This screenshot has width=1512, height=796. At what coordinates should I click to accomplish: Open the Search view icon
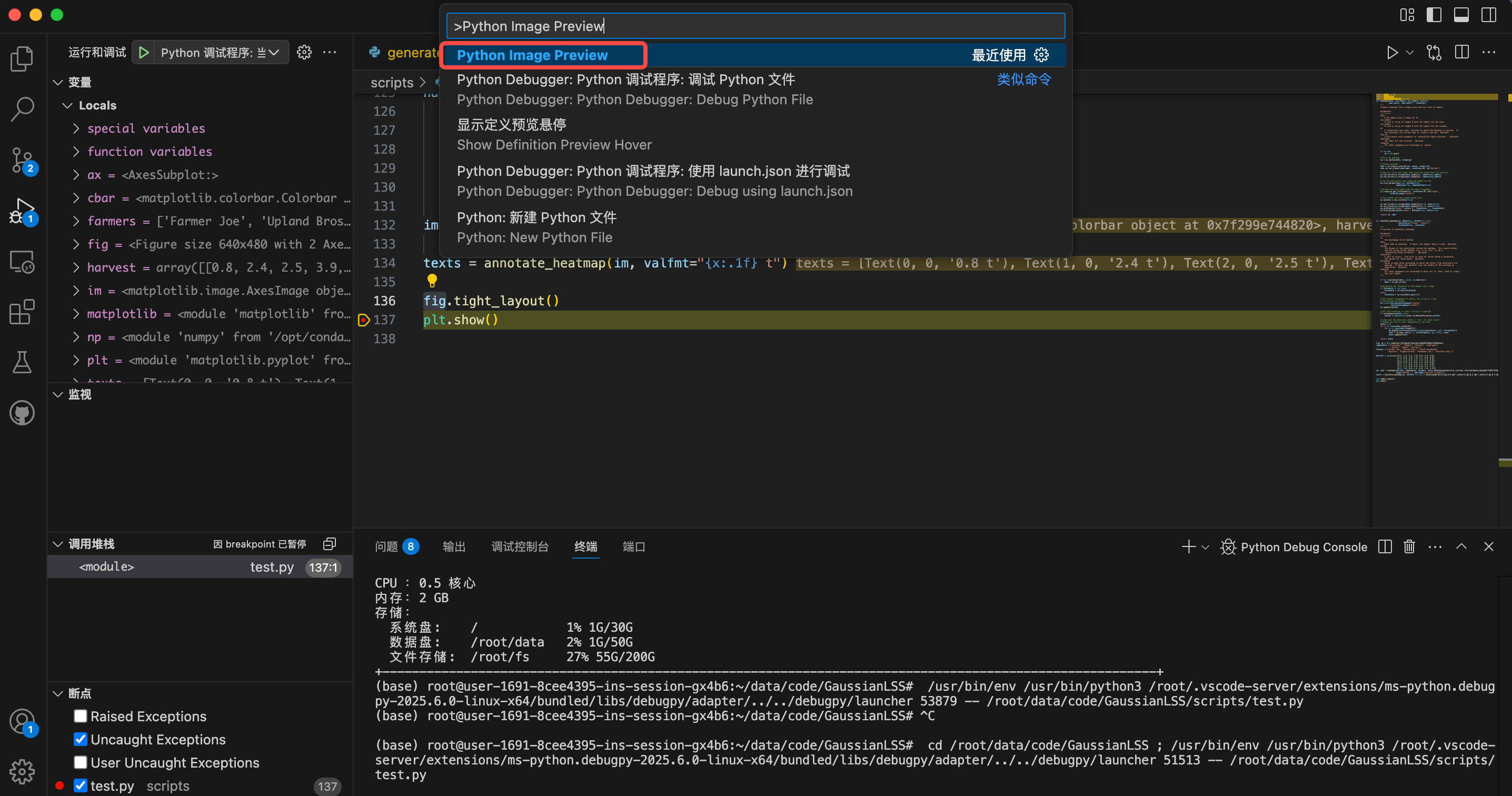click(x=22, y=109)
